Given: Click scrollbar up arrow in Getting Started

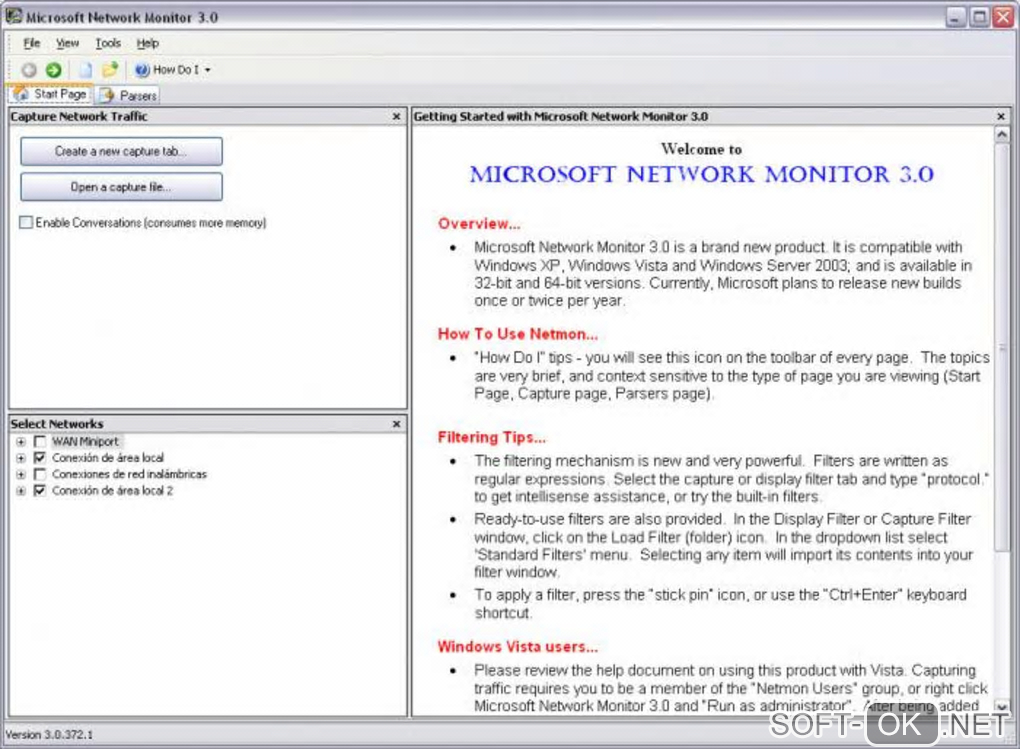Looking at the screenshot, I should (1002, 135).
